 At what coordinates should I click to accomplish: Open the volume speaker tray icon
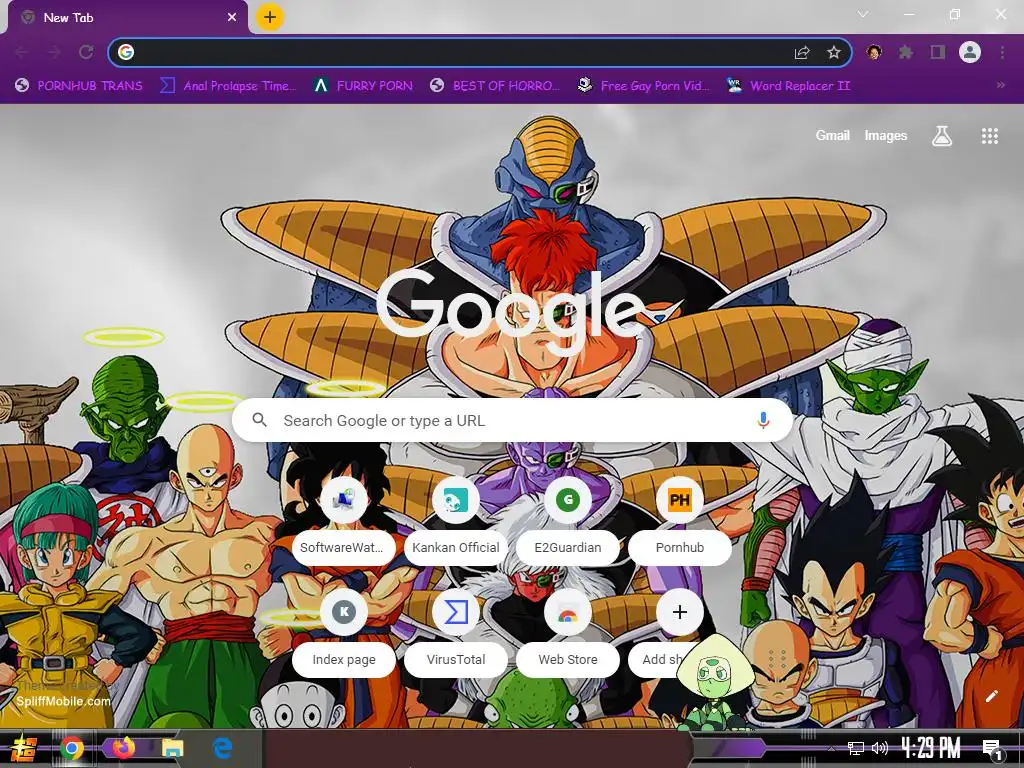coord(880,748)
